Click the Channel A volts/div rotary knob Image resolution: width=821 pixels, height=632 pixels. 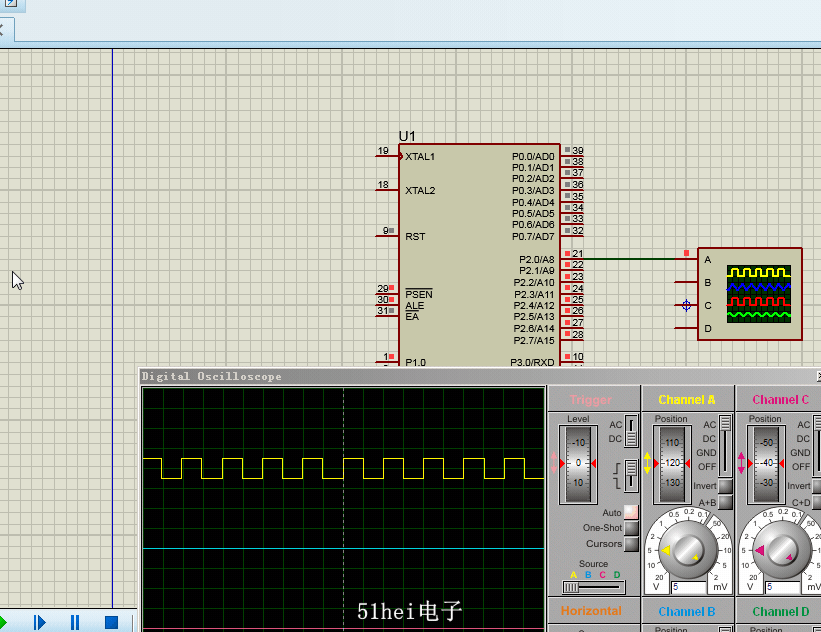pos(687,550)
